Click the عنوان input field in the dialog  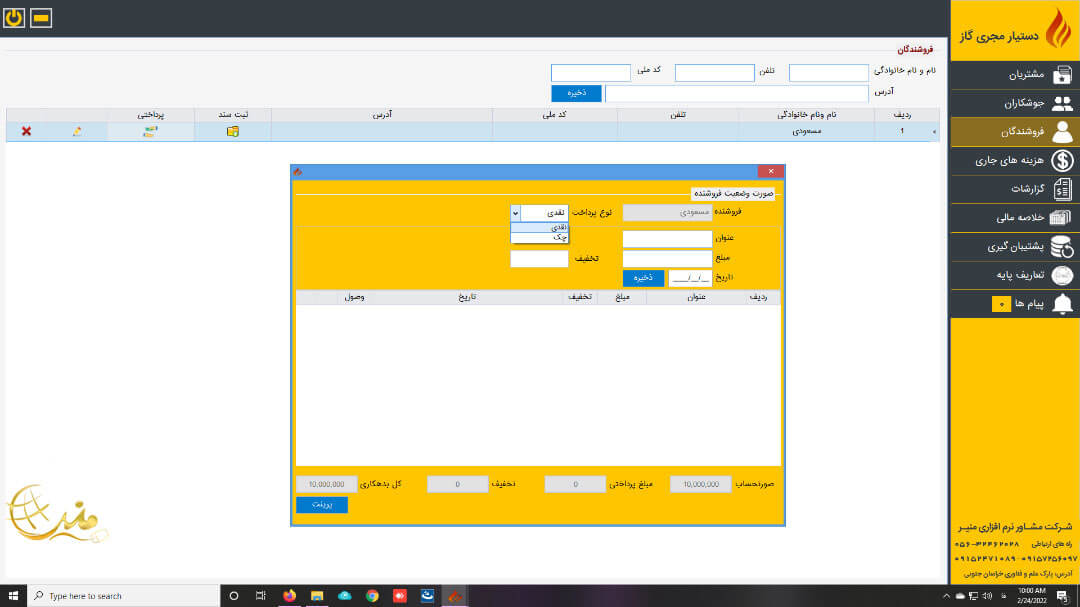(667, 239)
